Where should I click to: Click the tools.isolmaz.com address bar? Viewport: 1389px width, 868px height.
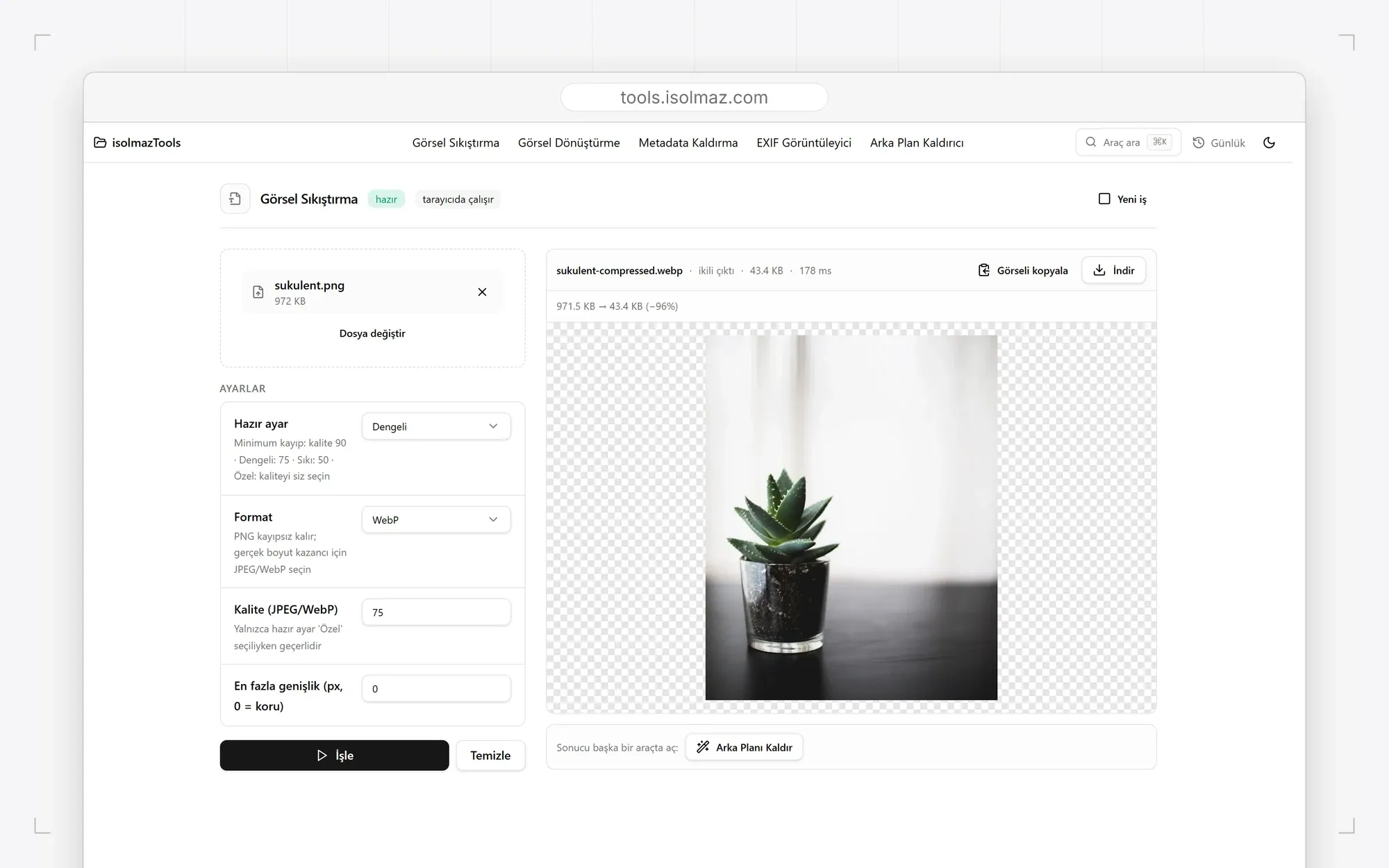(x=694, y=97)
